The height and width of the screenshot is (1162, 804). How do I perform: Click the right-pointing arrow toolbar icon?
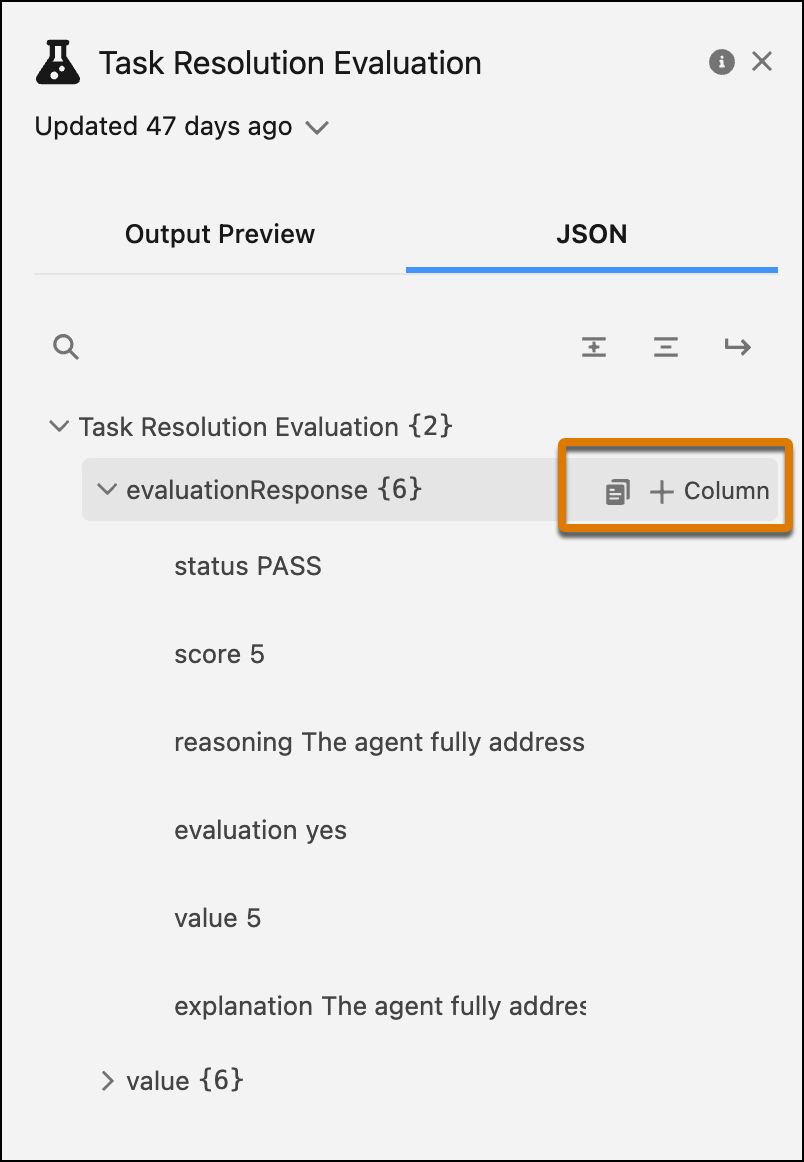737,347
